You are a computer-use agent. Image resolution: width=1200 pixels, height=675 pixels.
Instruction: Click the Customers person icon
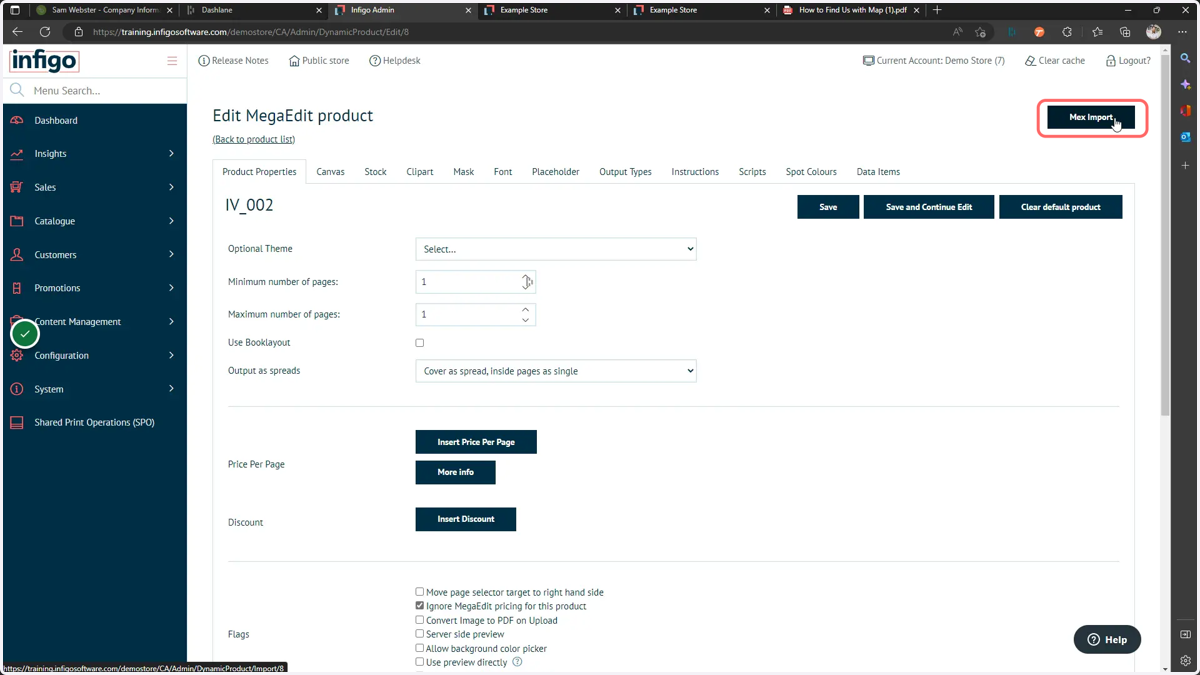pyautogui.click(x=17, y=255)
